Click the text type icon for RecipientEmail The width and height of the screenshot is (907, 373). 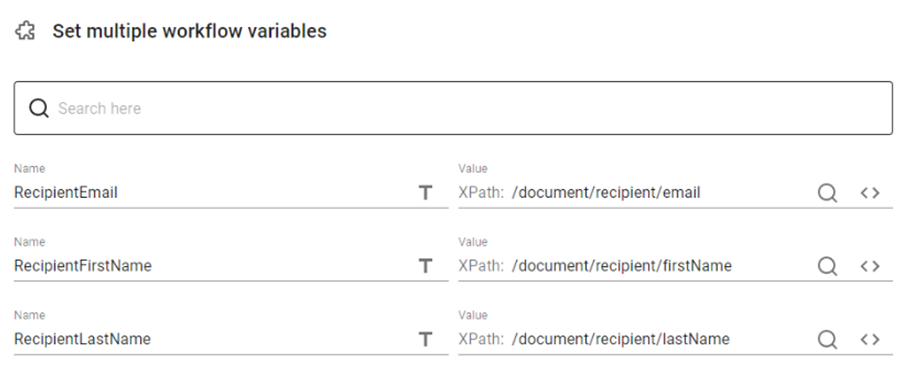point(426,193)
